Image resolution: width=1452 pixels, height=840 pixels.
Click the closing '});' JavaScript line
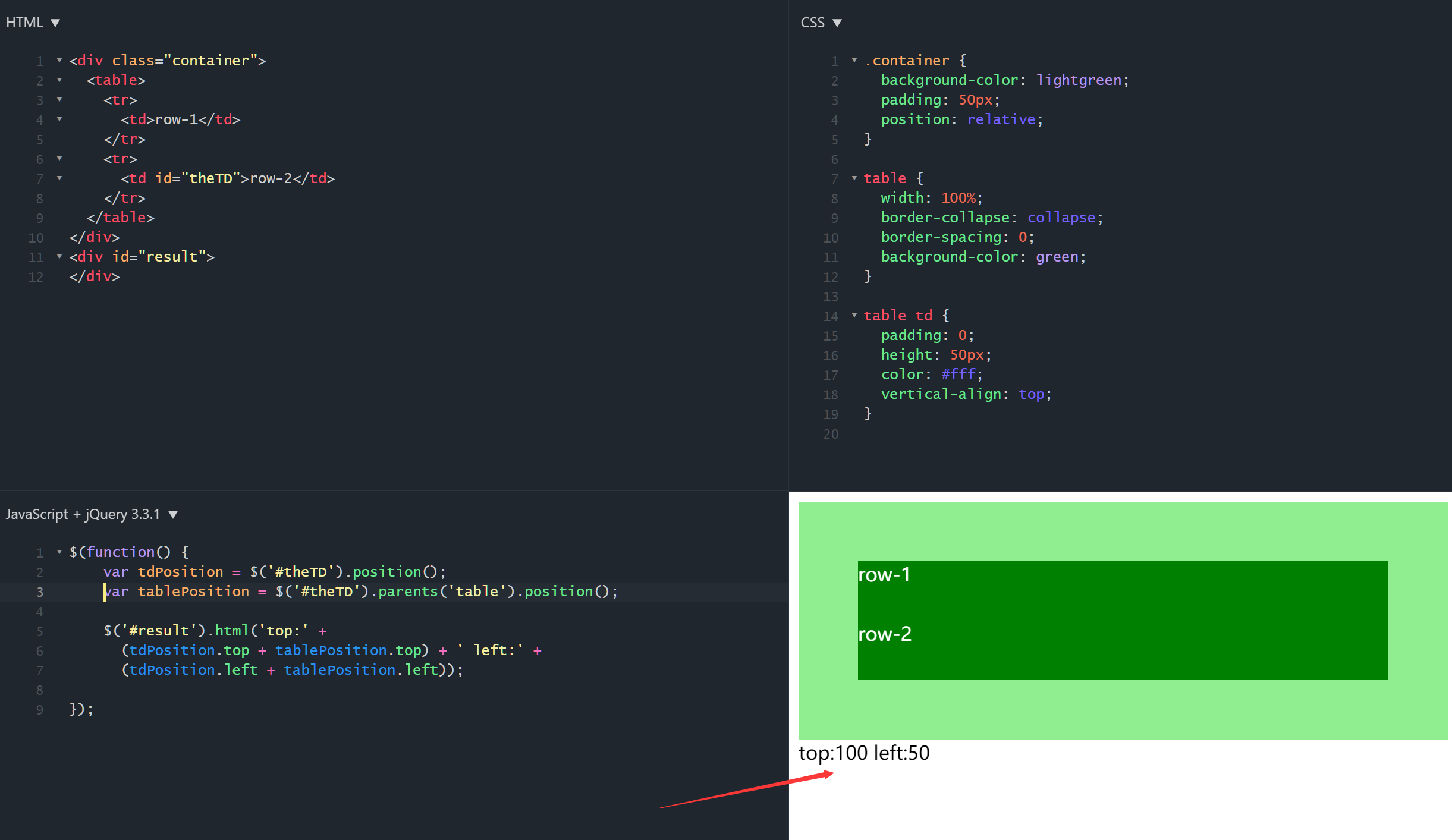click(x=81, y=709)
